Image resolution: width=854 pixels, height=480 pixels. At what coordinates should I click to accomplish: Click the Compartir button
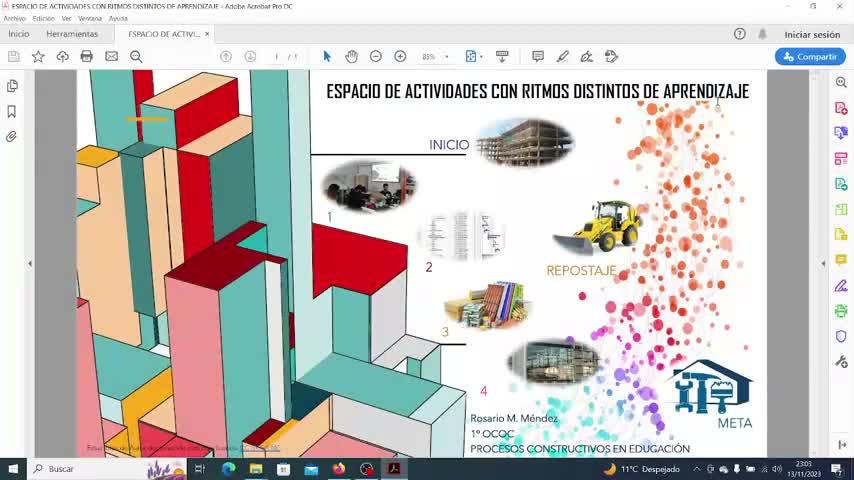pyautogui.click(x=810, y=57)
